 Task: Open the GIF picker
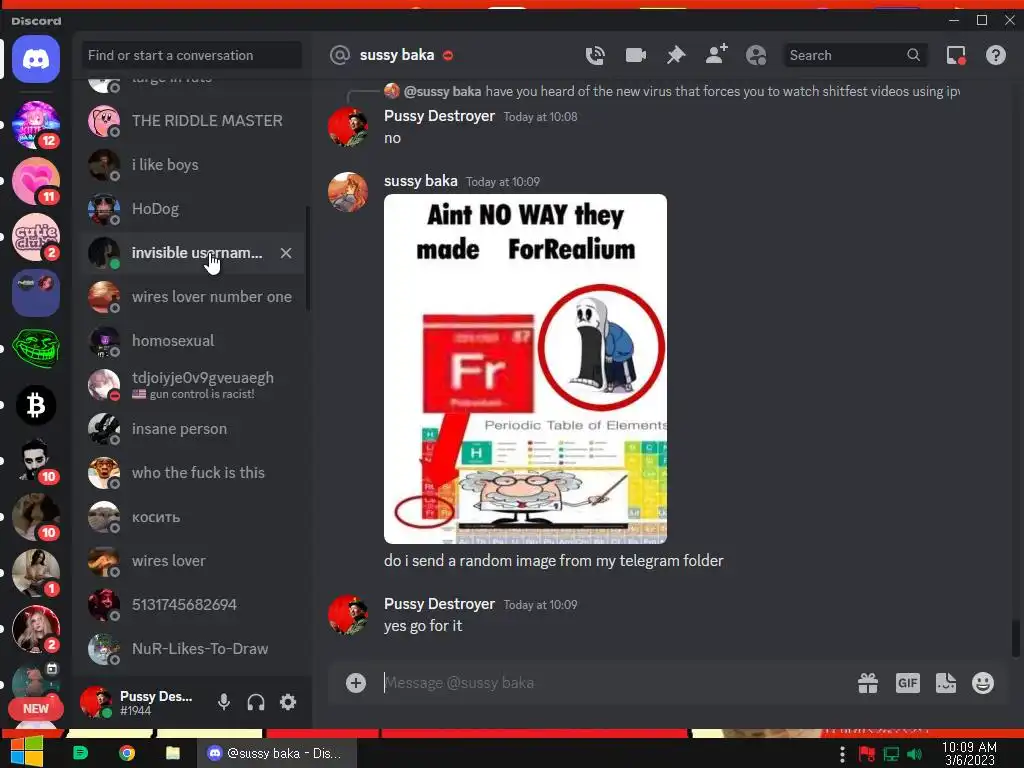908,683
